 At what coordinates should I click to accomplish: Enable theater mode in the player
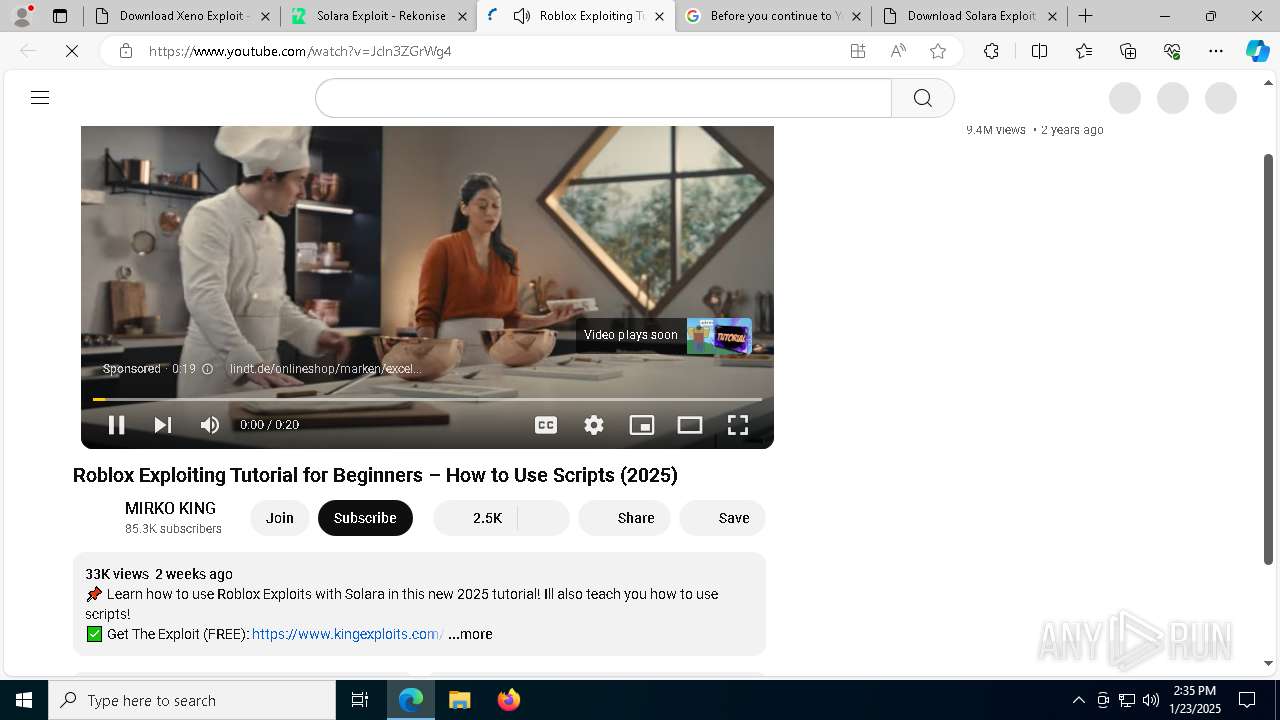(x=690, y=425)
